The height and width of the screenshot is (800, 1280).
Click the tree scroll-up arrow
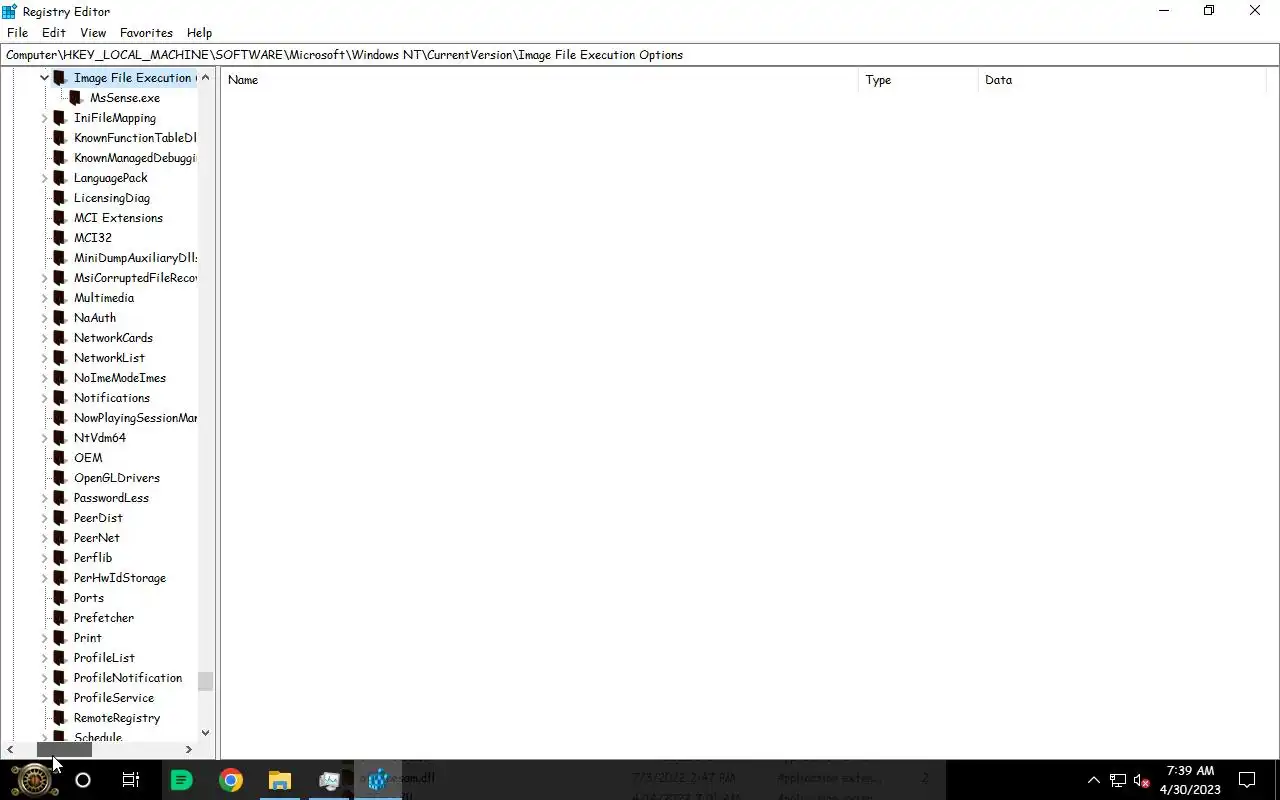tap(205, 77)
